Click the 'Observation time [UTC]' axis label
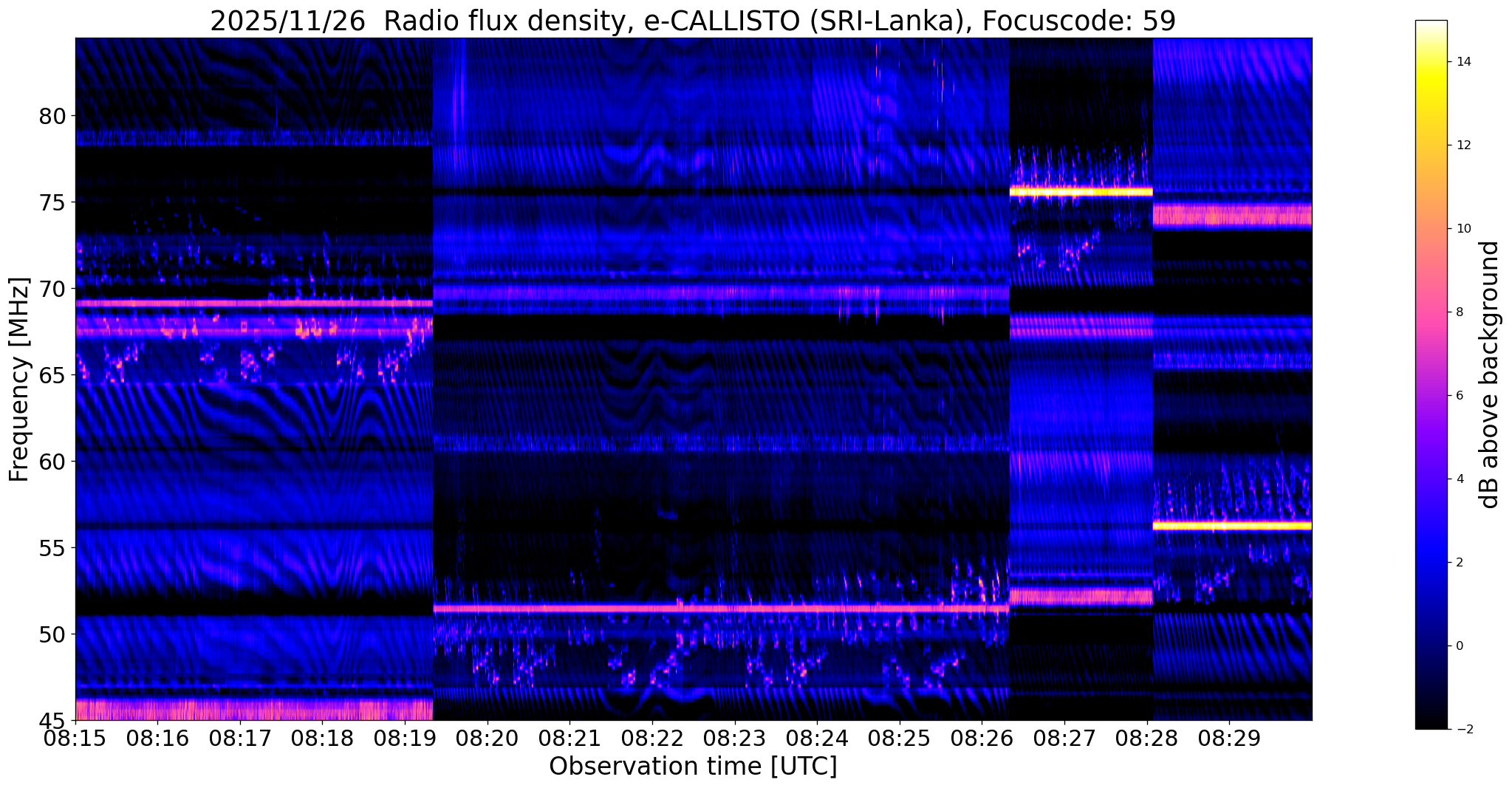1512x788 pixels. [693, 767]
